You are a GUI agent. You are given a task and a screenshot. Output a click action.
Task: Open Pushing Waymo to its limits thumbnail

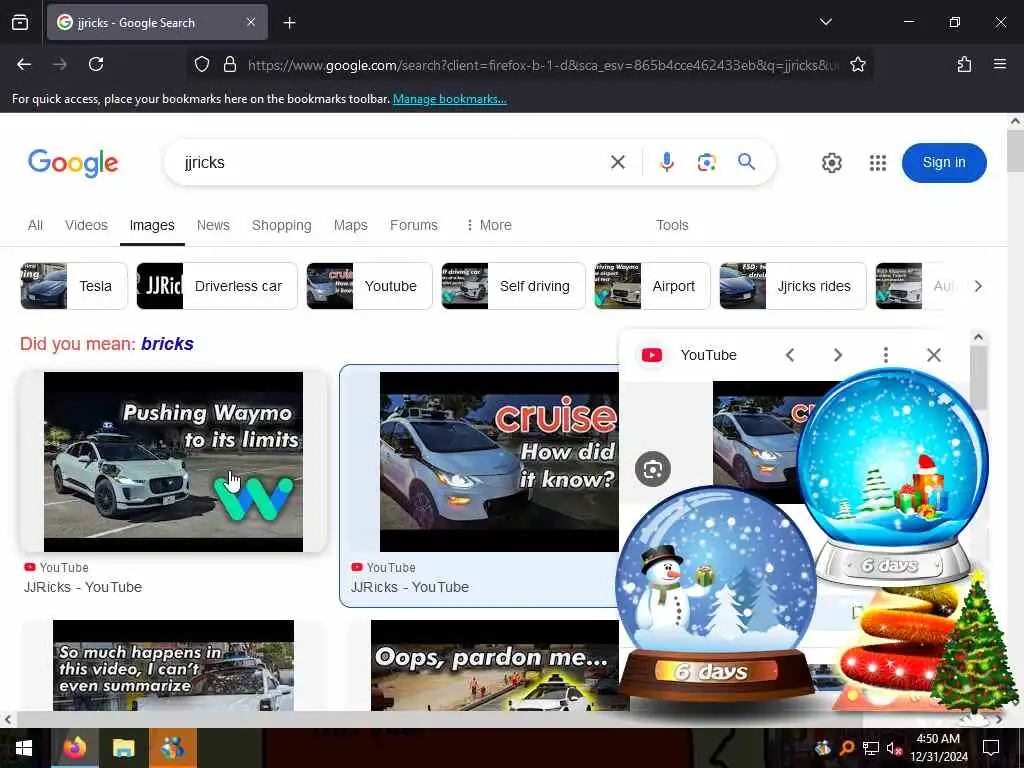point(173,462)
